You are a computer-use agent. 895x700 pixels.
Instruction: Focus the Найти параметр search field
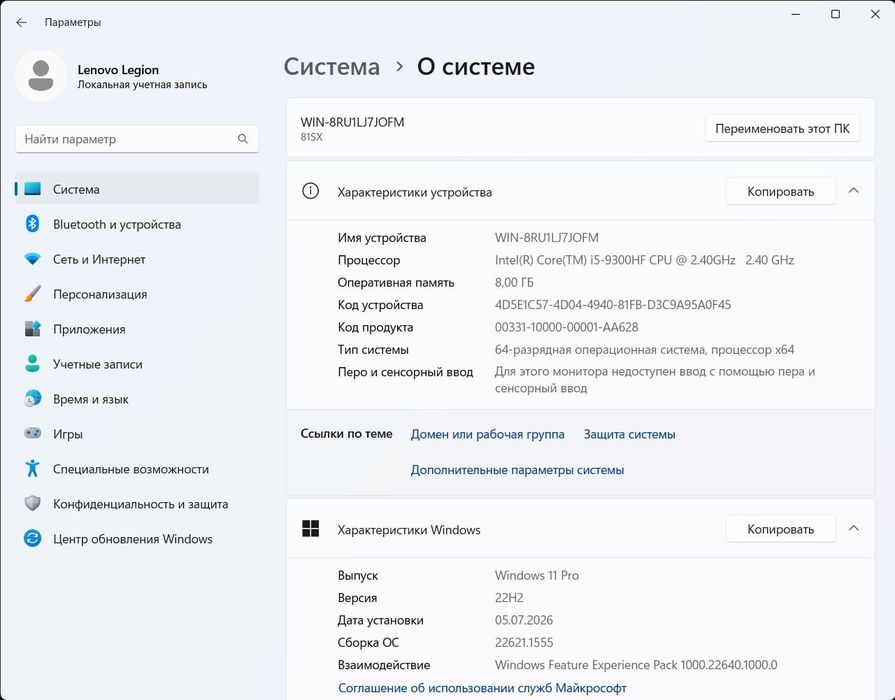(x=136, y=139)
